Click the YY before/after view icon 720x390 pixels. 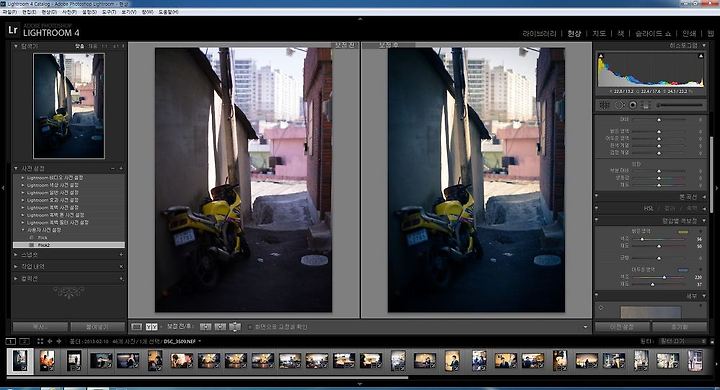[x=152, y=327]
